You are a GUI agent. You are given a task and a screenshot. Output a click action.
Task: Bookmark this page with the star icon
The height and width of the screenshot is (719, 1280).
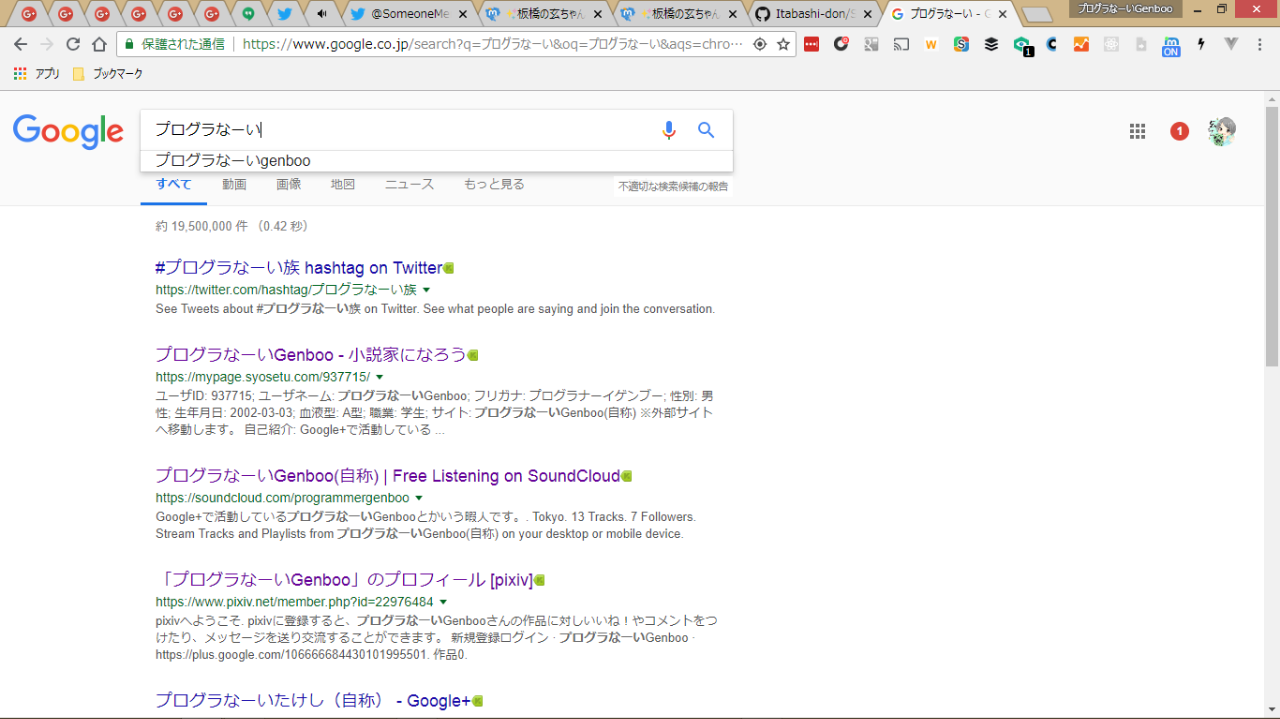(x=783, y=44)
